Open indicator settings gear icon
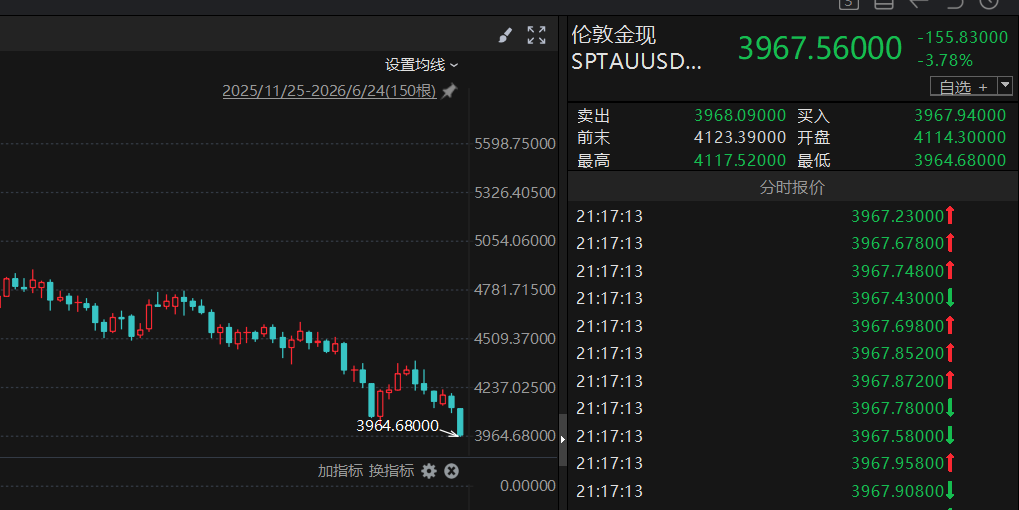Image resolution: width=1019 pixels, height=510 pixels. (x=429, y=471)
